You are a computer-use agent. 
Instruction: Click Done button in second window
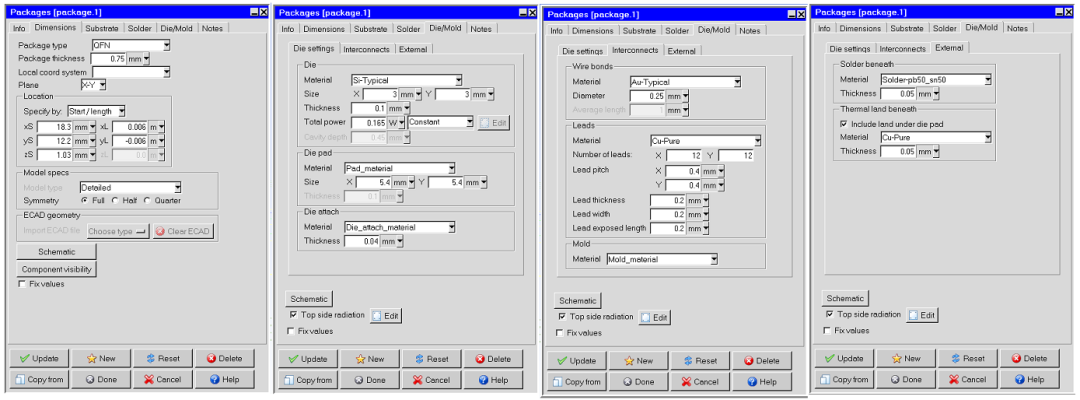(370, 380)
